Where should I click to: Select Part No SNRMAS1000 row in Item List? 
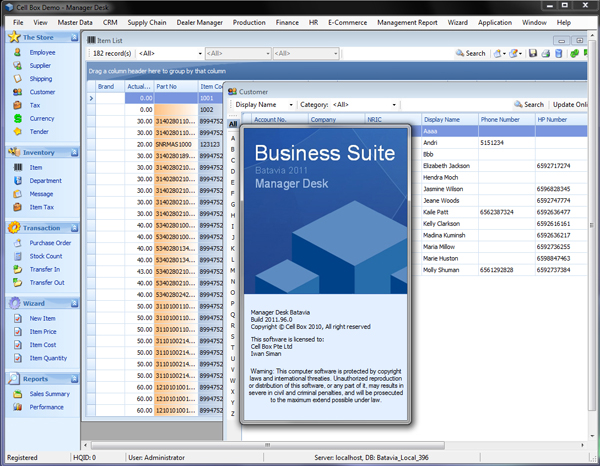point(176,144)
